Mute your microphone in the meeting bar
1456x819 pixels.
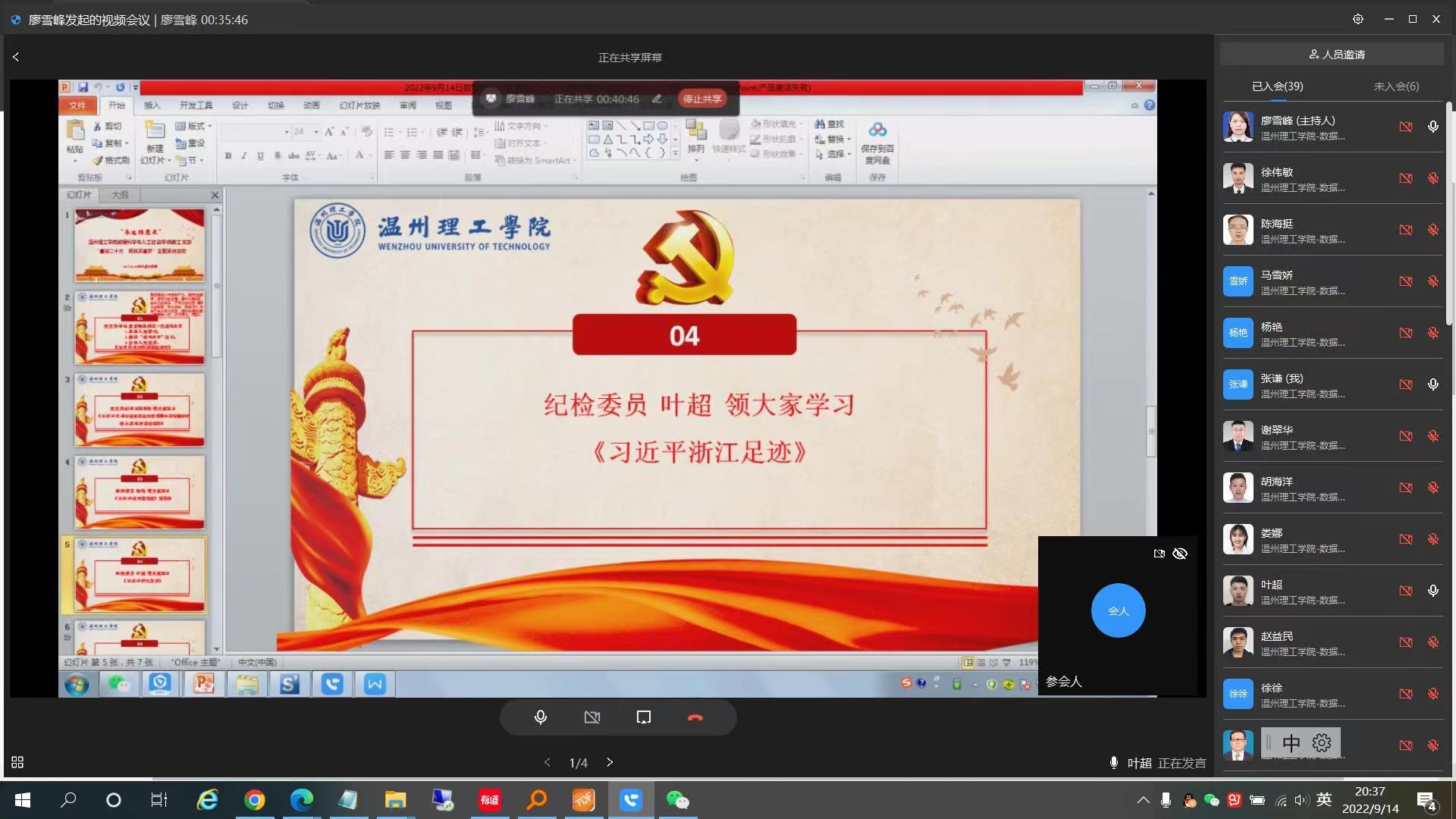click(541, 717)
